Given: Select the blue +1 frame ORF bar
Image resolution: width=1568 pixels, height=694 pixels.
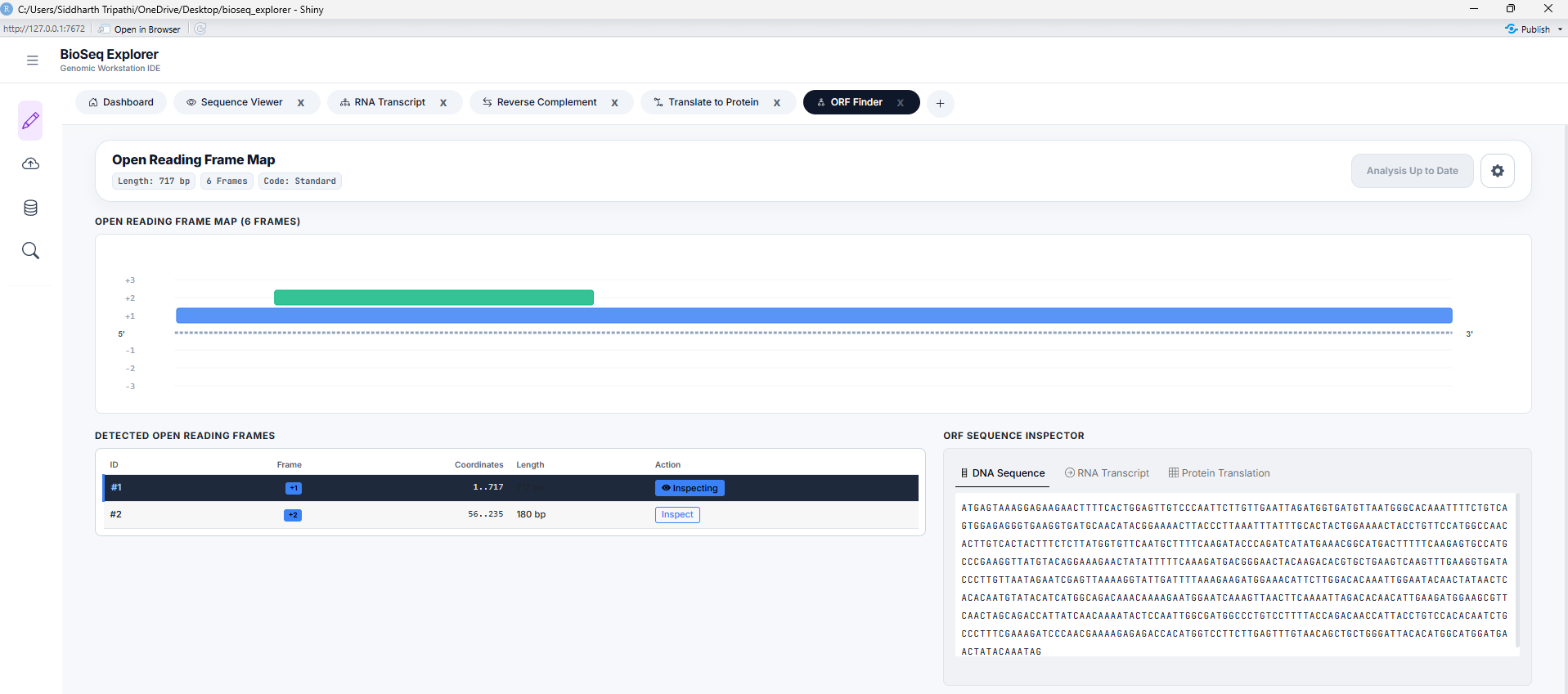Looking at the screenshot, I should pyautogui.click(x=814, y=316).
